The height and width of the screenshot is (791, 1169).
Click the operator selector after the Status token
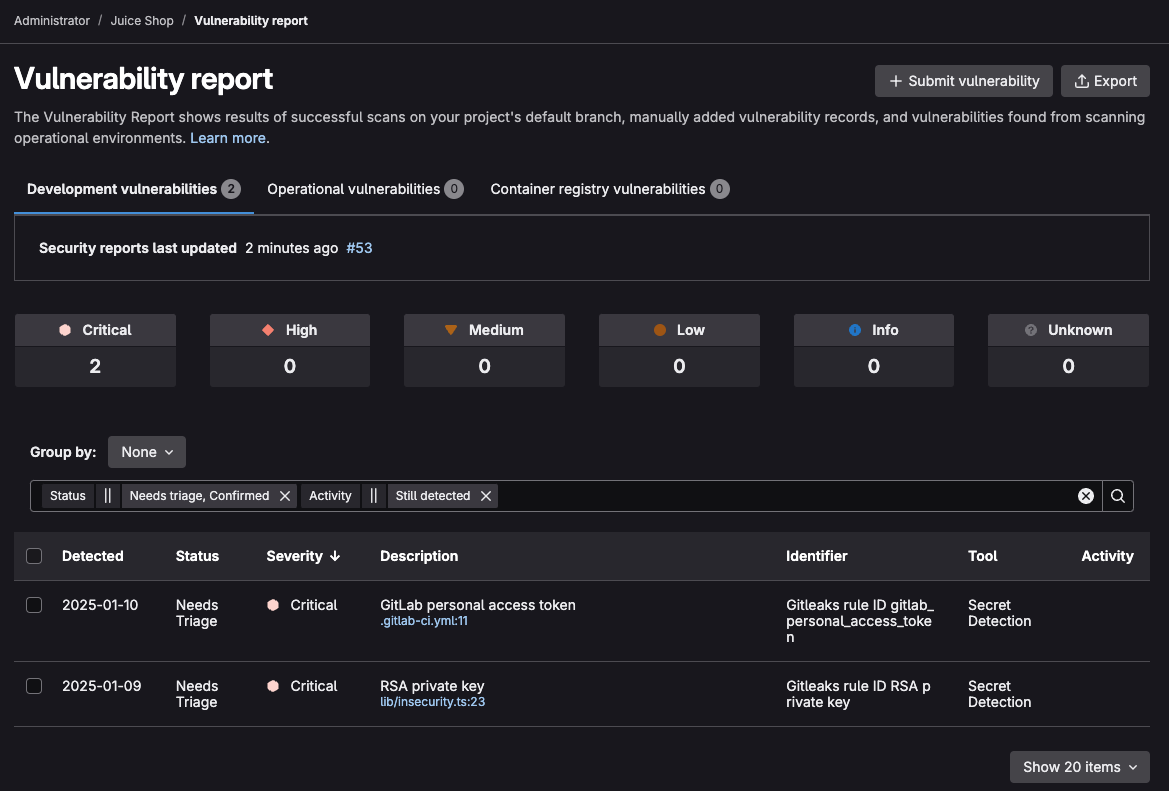(x=107, y=495)
